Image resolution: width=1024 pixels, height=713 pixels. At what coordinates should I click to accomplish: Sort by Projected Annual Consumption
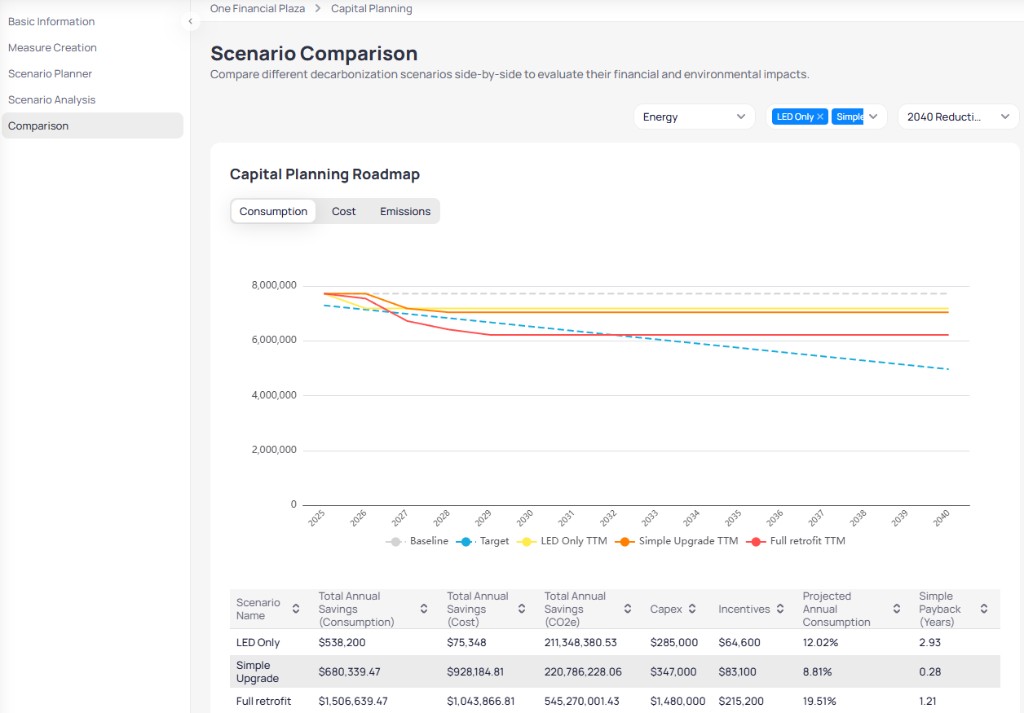coord(897,609)
